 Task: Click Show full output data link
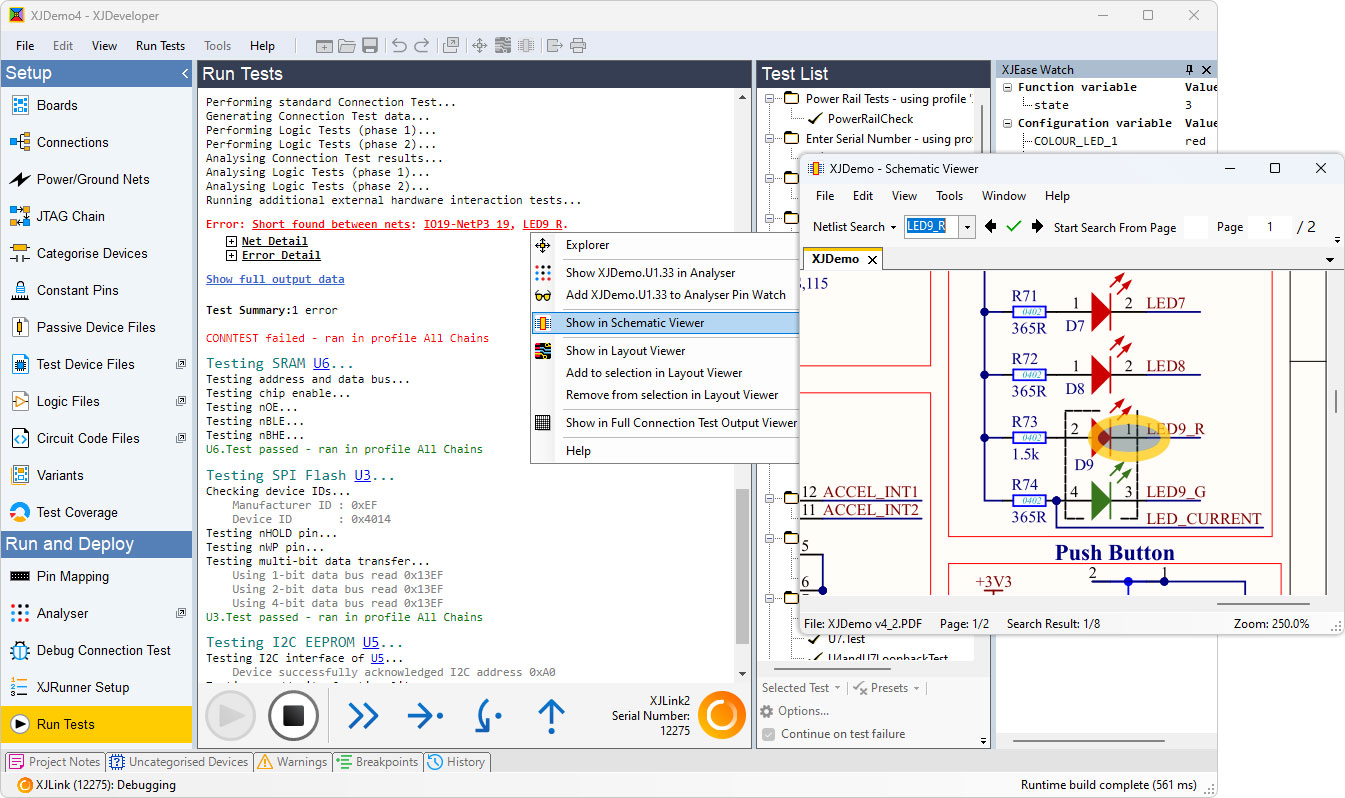[275, 280]
